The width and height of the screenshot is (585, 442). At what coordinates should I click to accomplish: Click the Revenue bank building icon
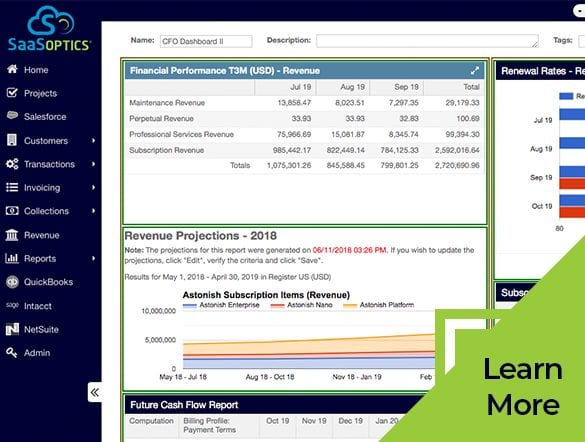[x=12, y=235]
